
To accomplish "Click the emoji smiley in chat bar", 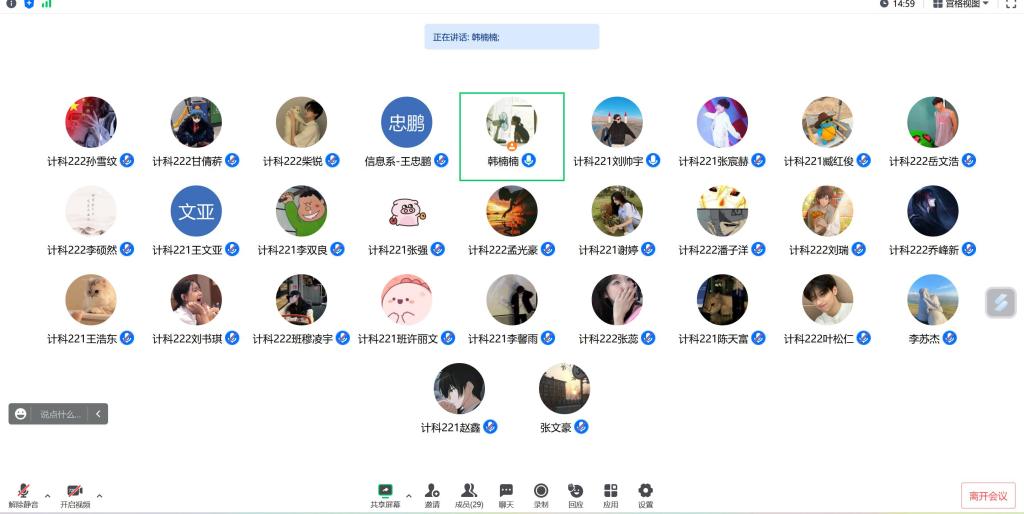I will pyautogui.click(x=21, y=413).
